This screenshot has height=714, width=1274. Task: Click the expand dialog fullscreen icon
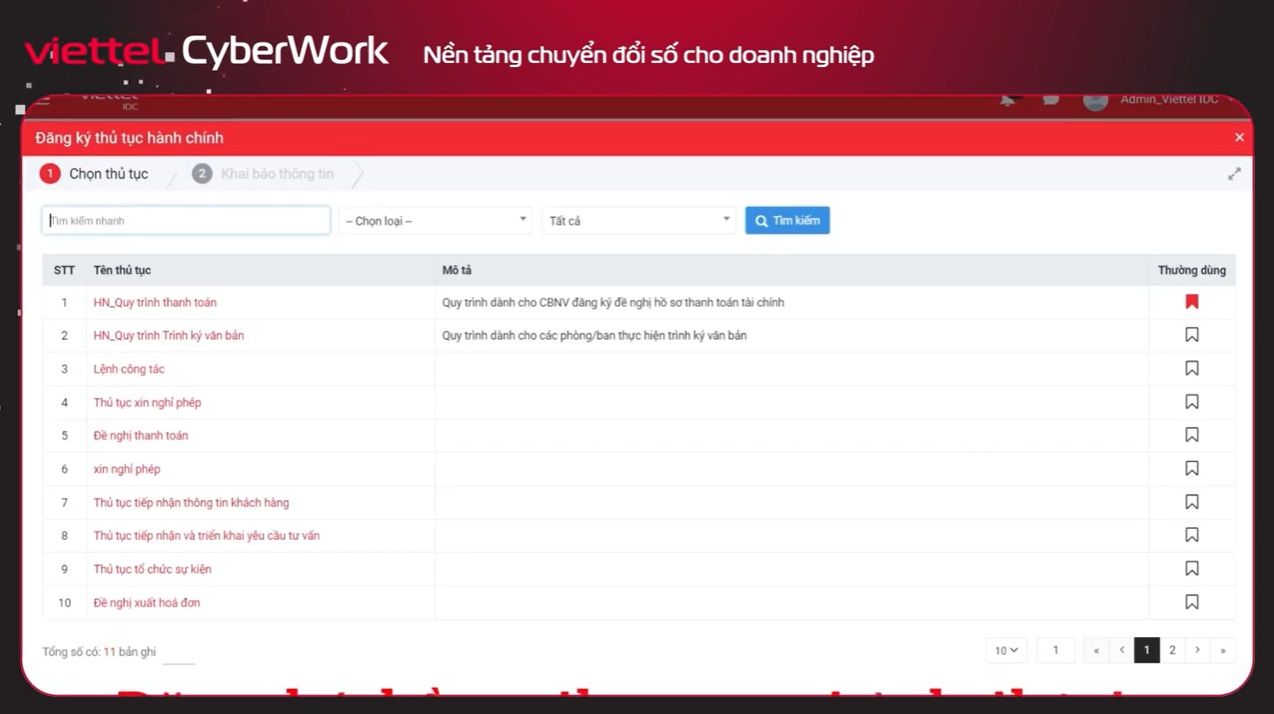click(x=1234, y=174)
